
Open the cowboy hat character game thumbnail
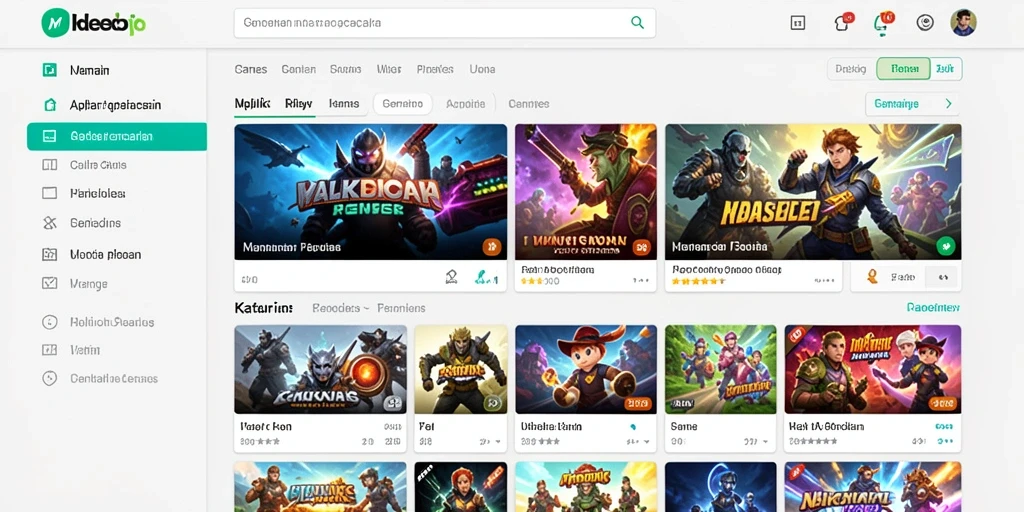tap(586, 369)
